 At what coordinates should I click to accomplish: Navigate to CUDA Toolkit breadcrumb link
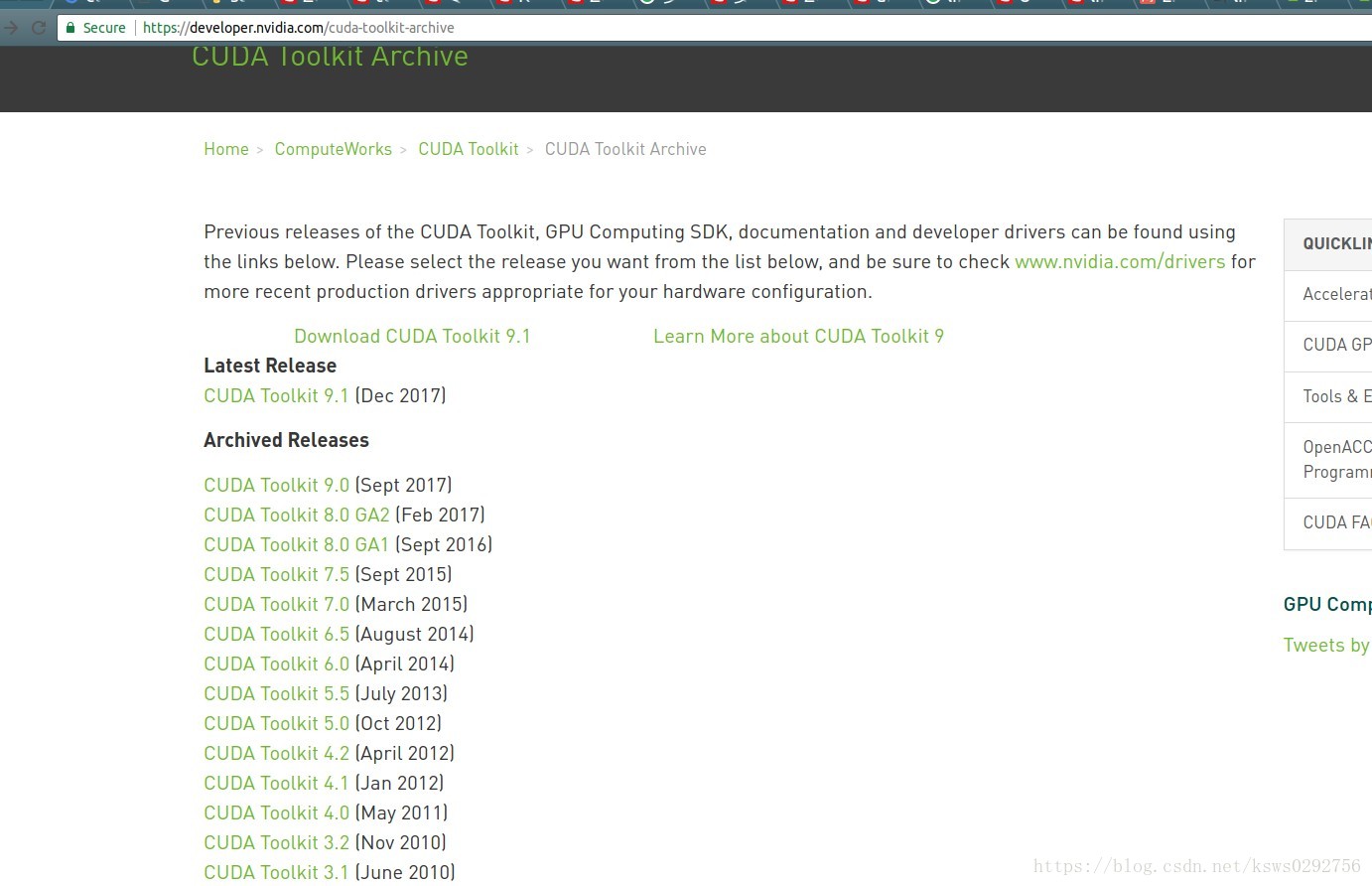[469, 149]
